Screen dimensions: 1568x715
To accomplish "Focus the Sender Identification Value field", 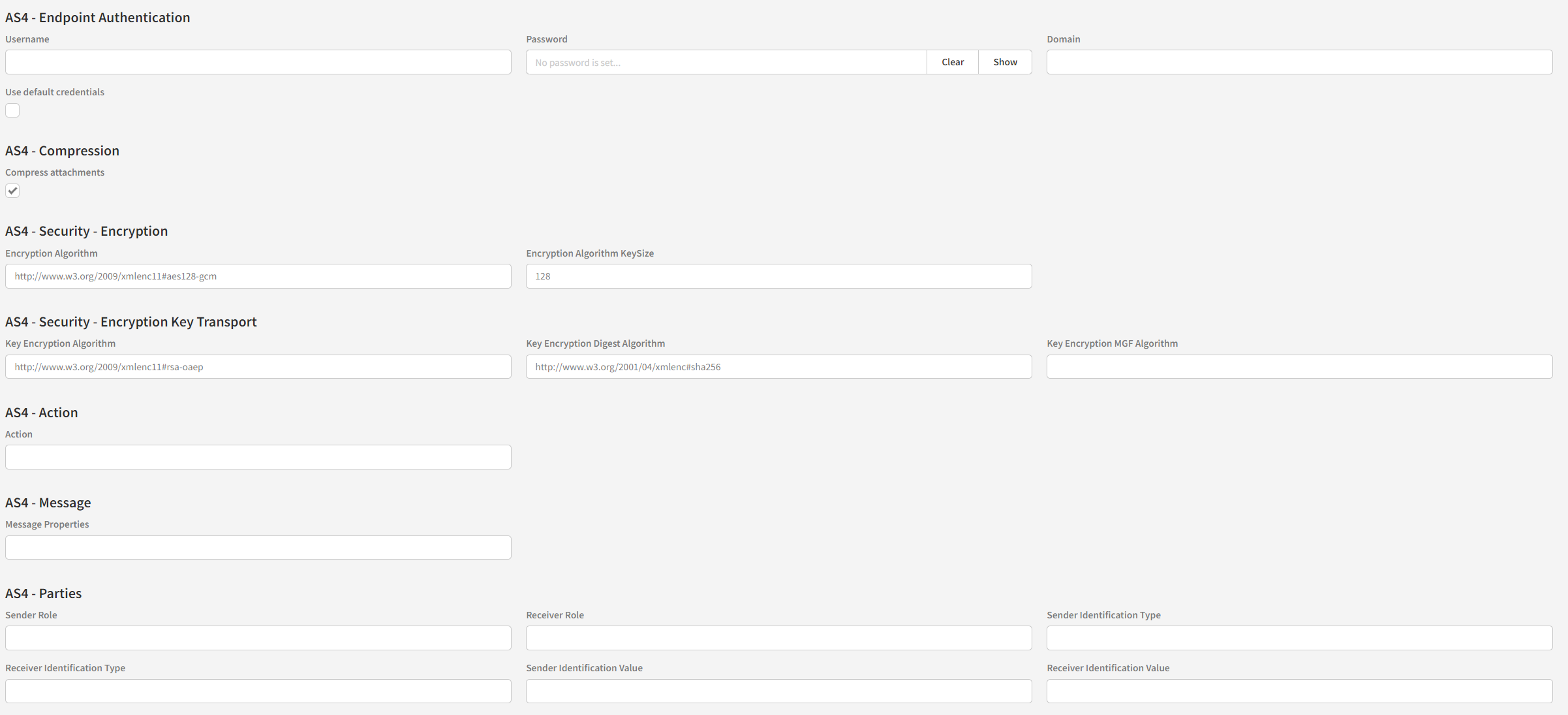I will (x=778, y=691).
